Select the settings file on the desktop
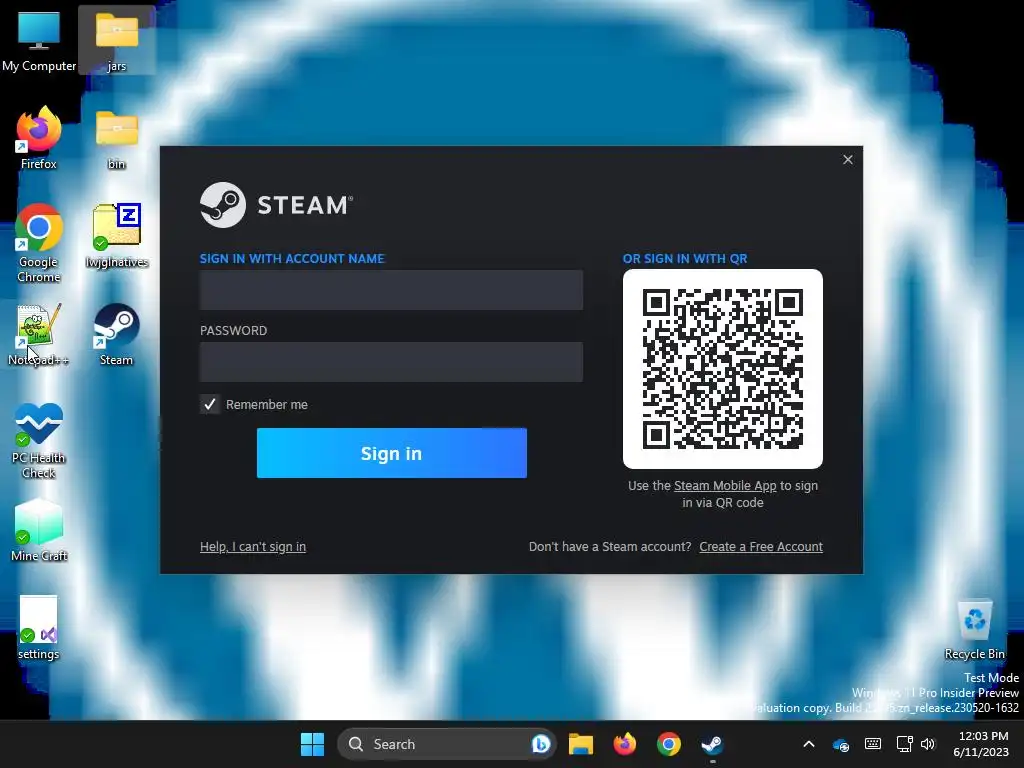 (39, 628)
